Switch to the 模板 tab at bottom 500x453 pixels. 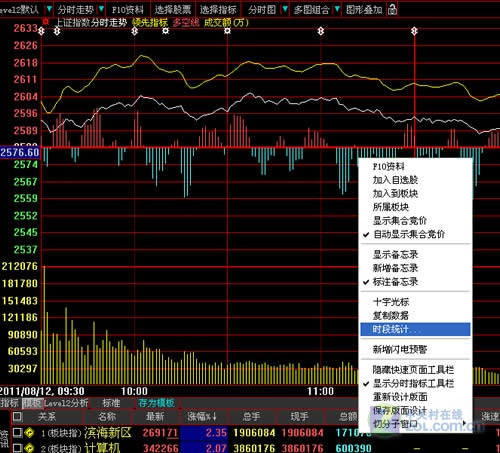pos(32,403)
